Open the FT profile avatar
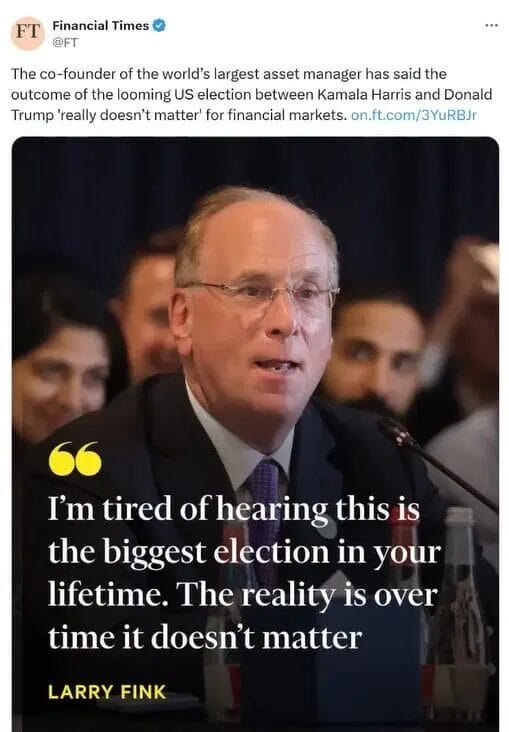509x732 pixels. [x=27, y=33]
